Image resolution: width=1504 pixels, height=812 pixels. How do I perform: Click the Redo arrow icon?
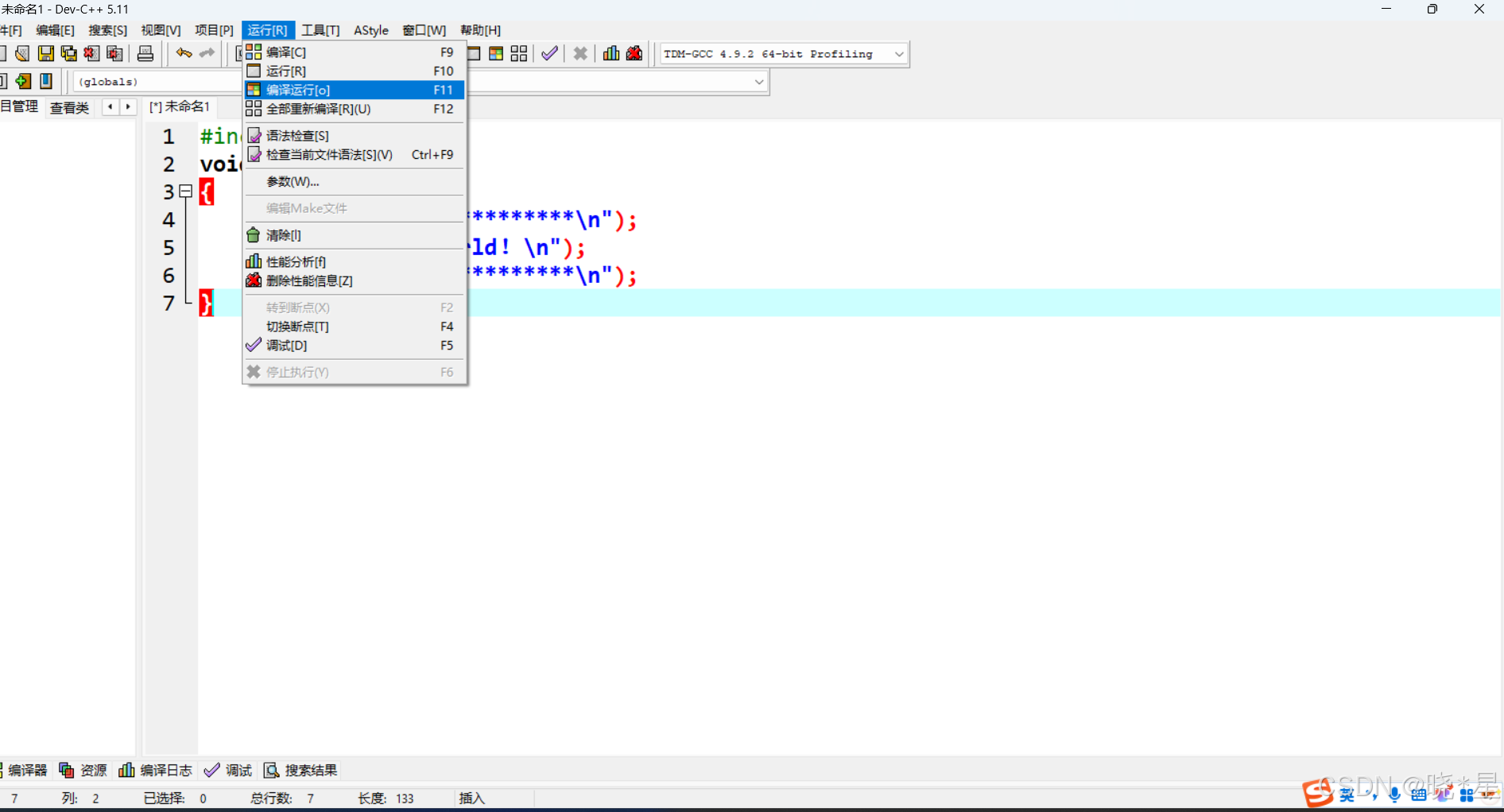click(x=207, y=53)
